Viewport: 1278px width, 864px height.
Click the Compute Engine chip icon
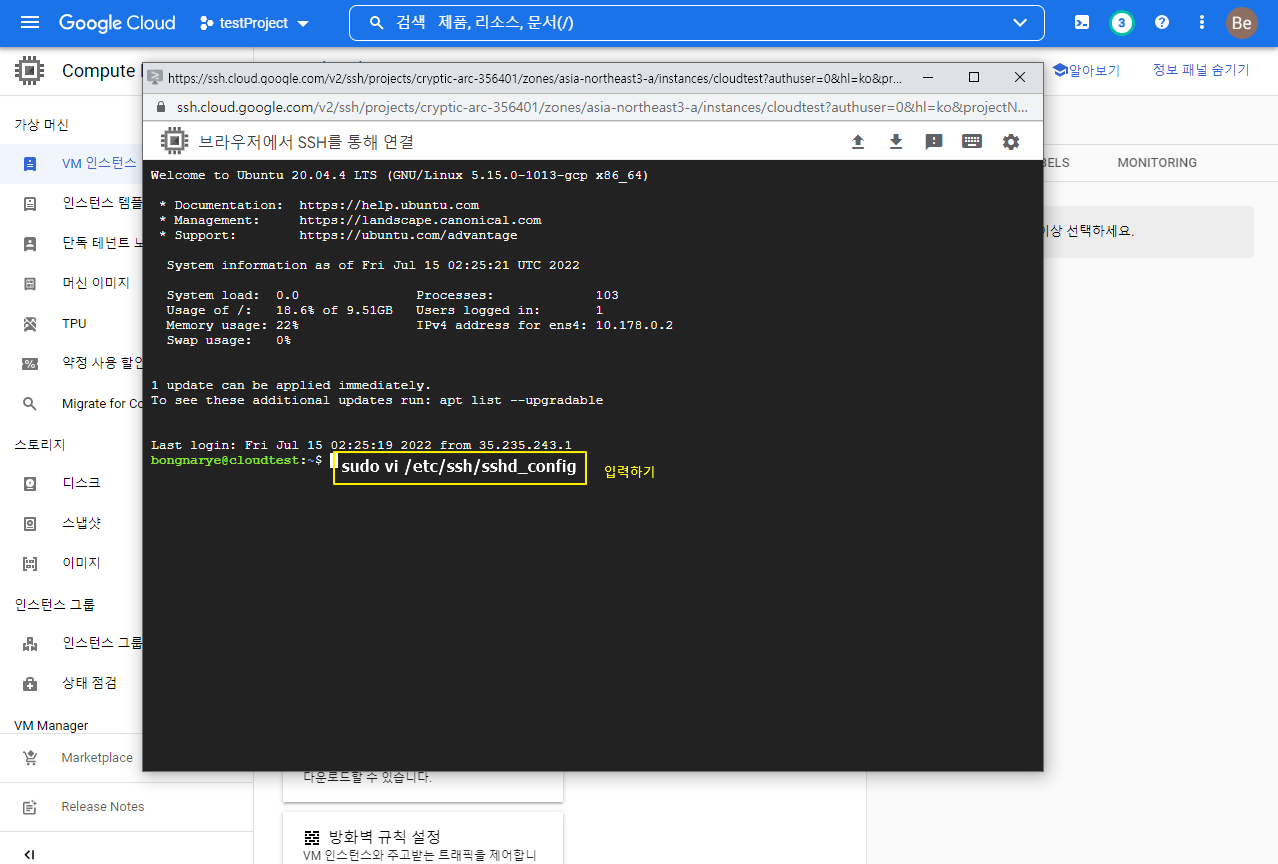click(x=30, y=70)
